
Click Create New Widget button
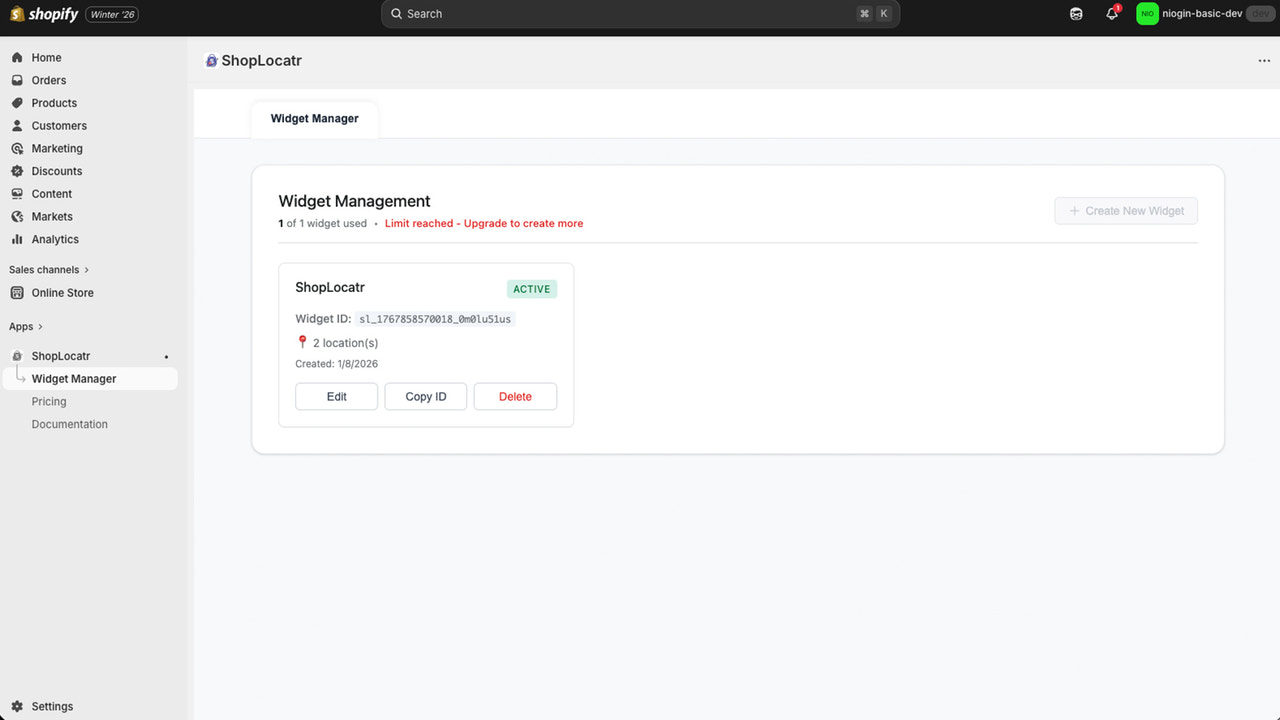click(x=1126, y=211)
